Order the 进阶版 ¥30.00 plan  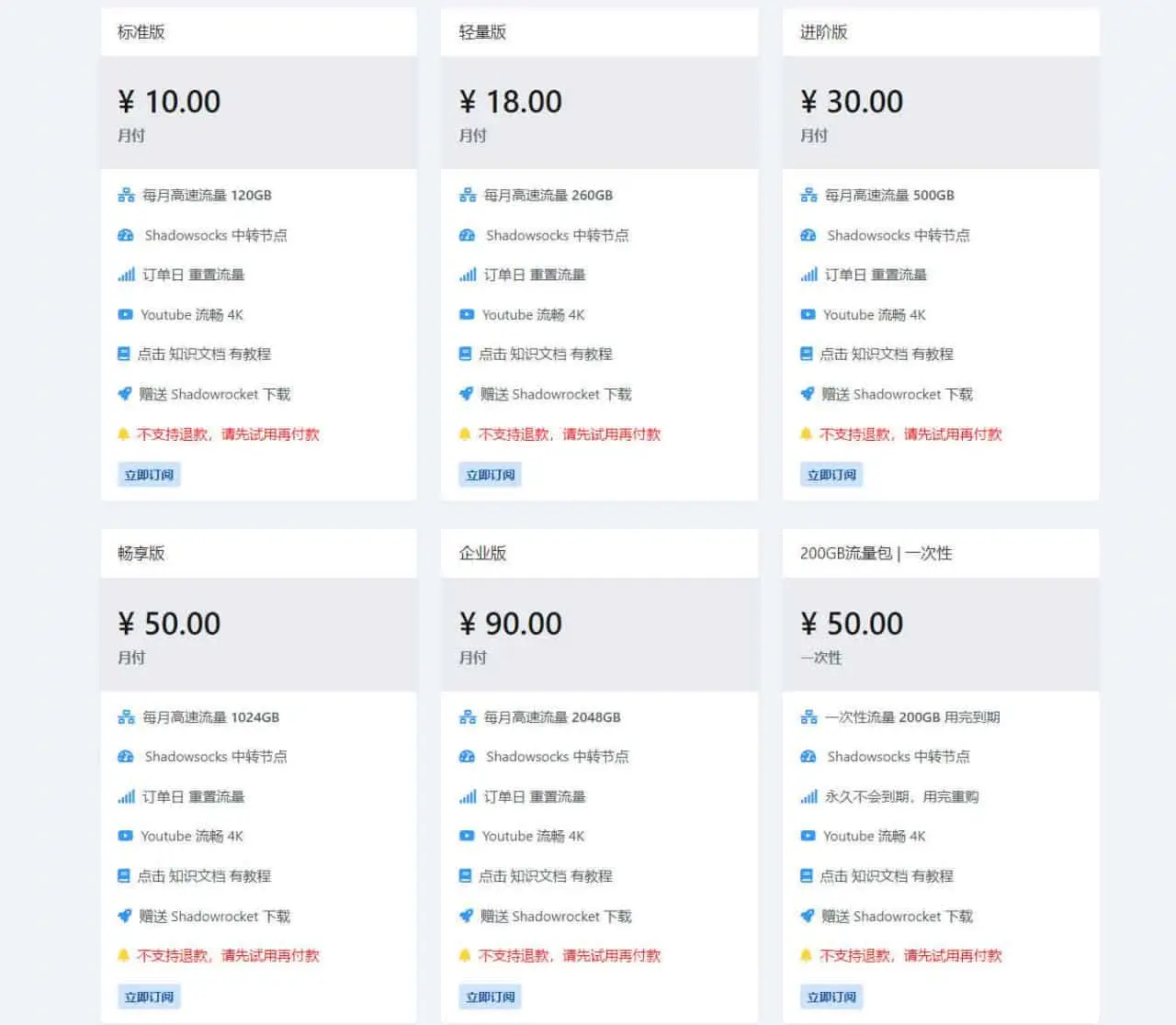coord(831,475)
